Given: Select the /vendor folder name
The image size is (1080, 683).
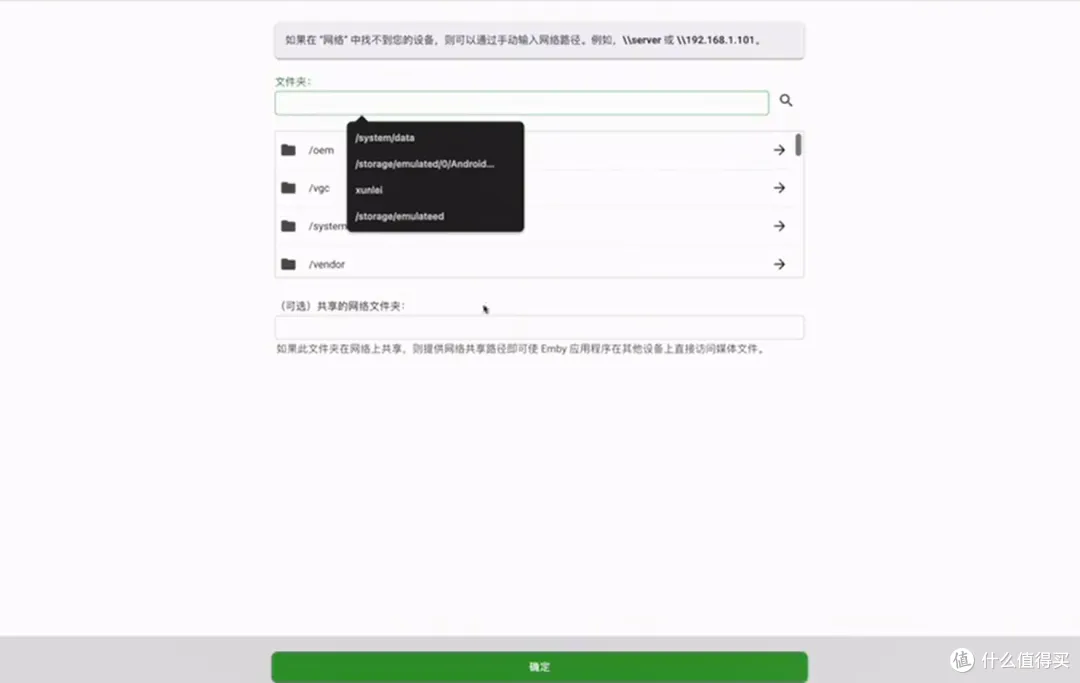Looking at the screenshot, I should [327, 265].
